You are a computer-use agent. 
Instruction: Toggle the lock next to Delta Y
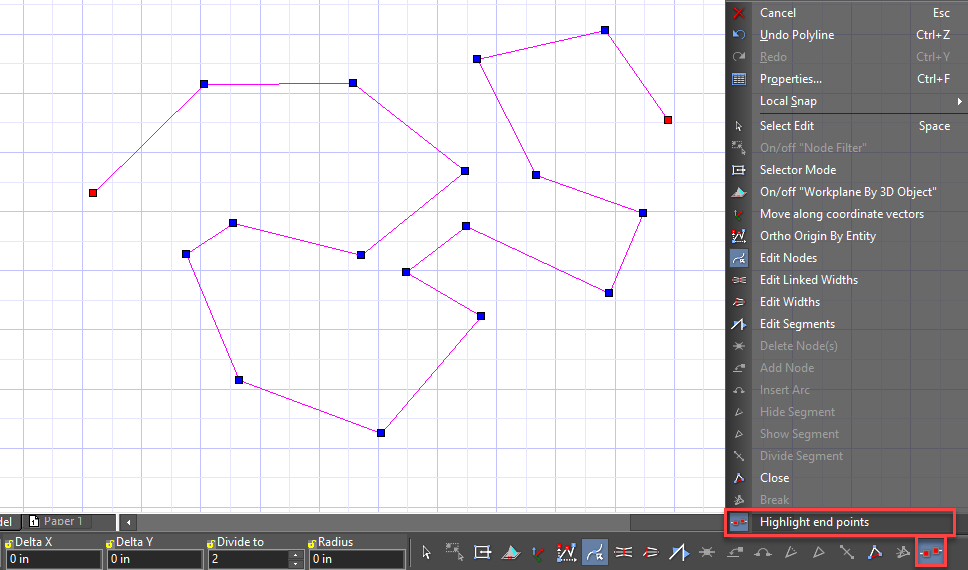110,544
